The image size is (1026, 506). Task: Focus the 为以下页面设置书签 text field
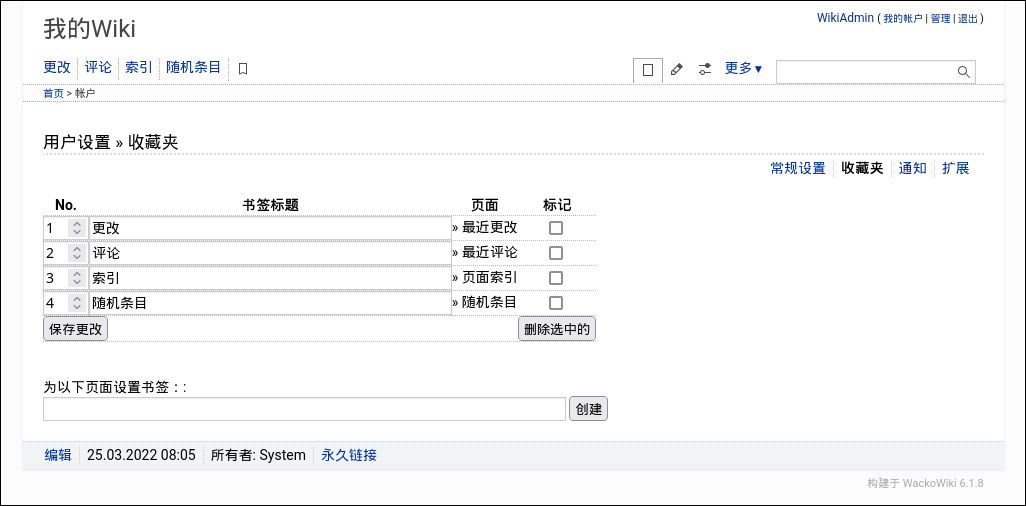click(304, 409)
